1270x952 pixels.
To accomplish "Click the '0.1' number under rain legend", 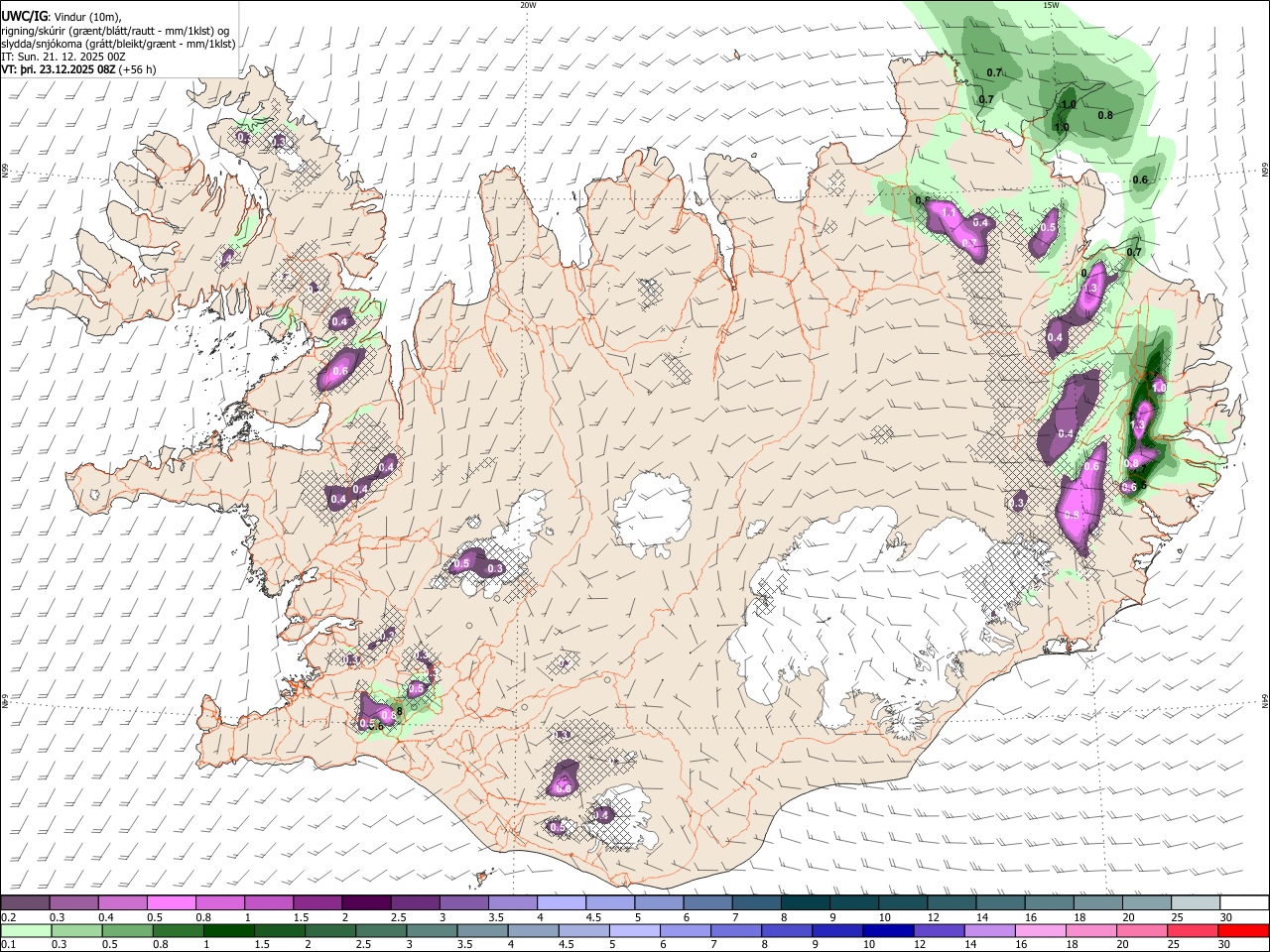I will [8, 944].
